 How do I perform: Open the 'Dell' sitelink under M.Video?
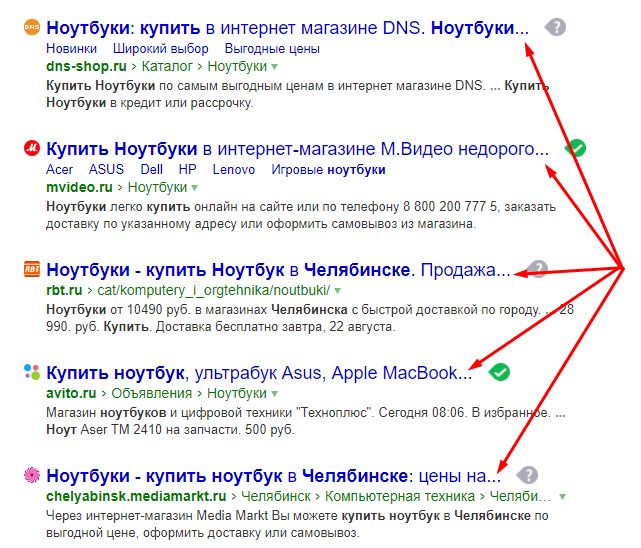[x=152, y=169]
